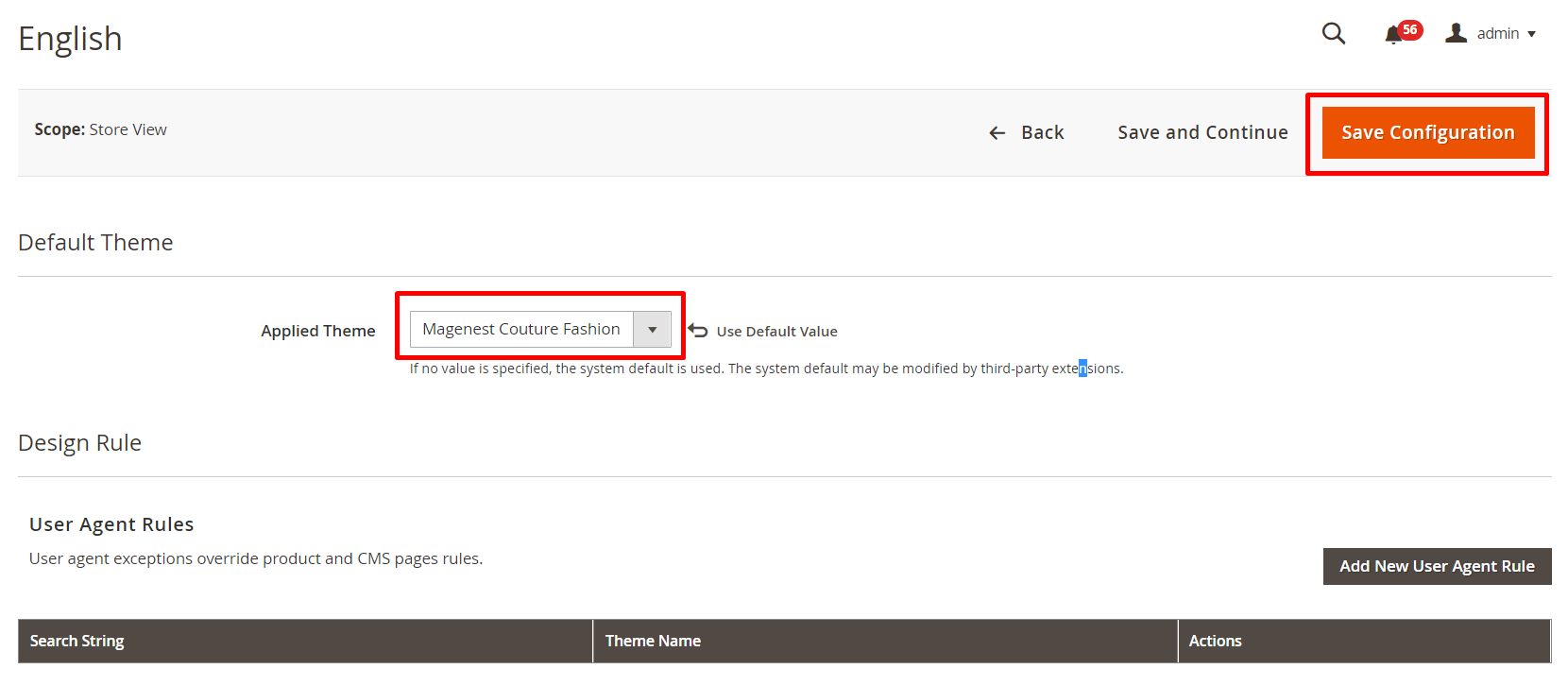The width and height of the screenshot is (1568, 686).
Task: Click the left arrow icon beside Back
Action: point(997,133)
